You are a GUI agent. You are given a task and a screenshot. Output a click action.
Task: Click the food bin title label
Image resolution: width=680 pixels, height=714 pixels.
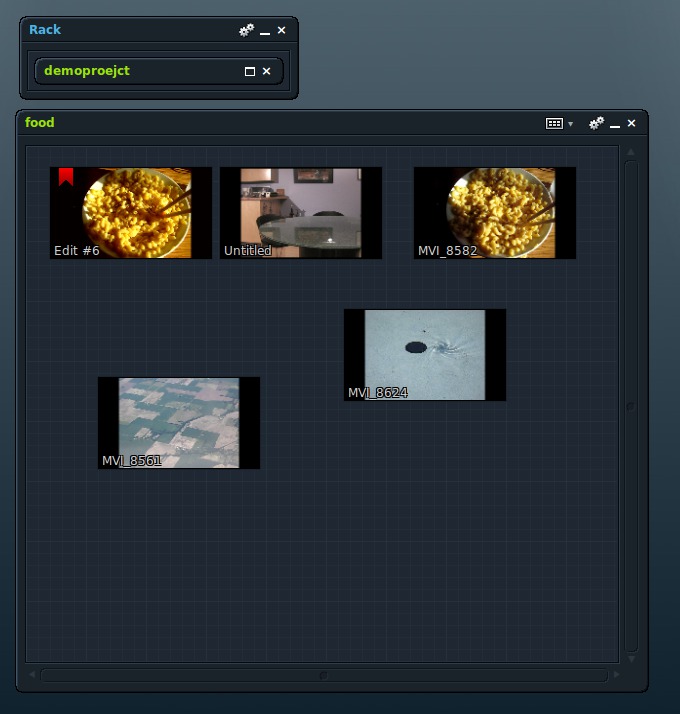tap(40, 123)
